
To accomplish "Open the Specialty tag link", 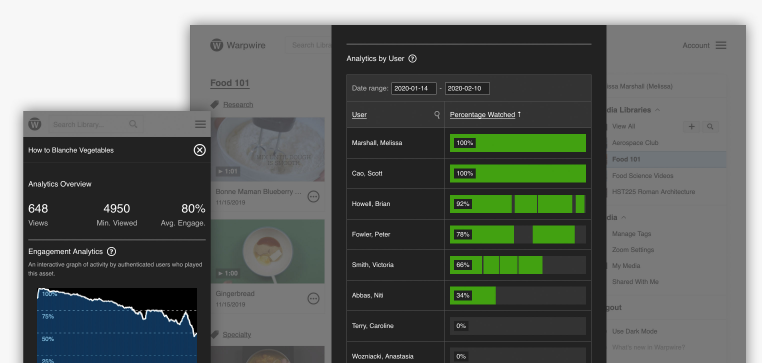I will 237,334.
